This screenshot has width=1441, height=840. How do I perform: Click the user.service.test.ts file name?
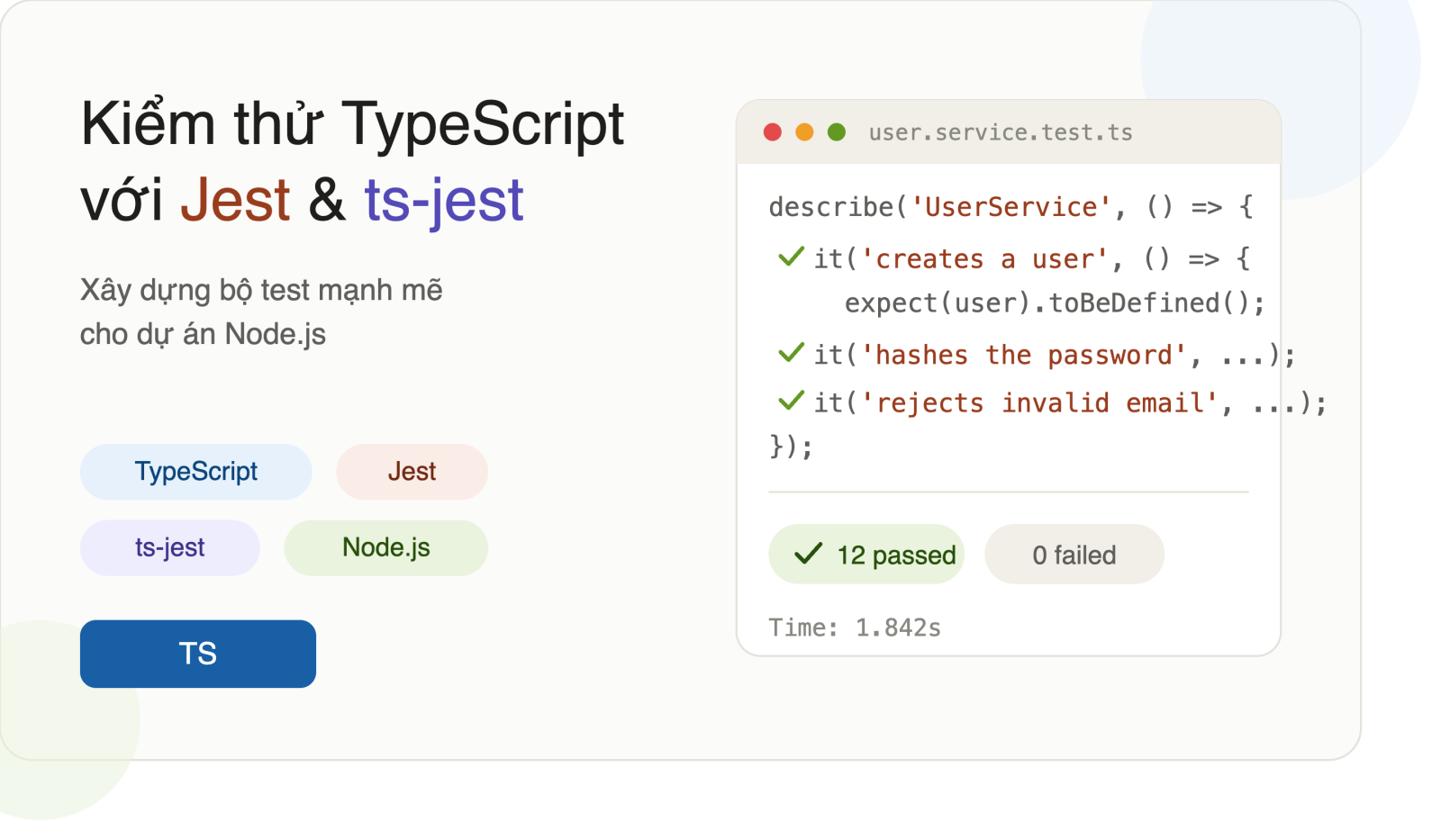[x=1001, y=132]
